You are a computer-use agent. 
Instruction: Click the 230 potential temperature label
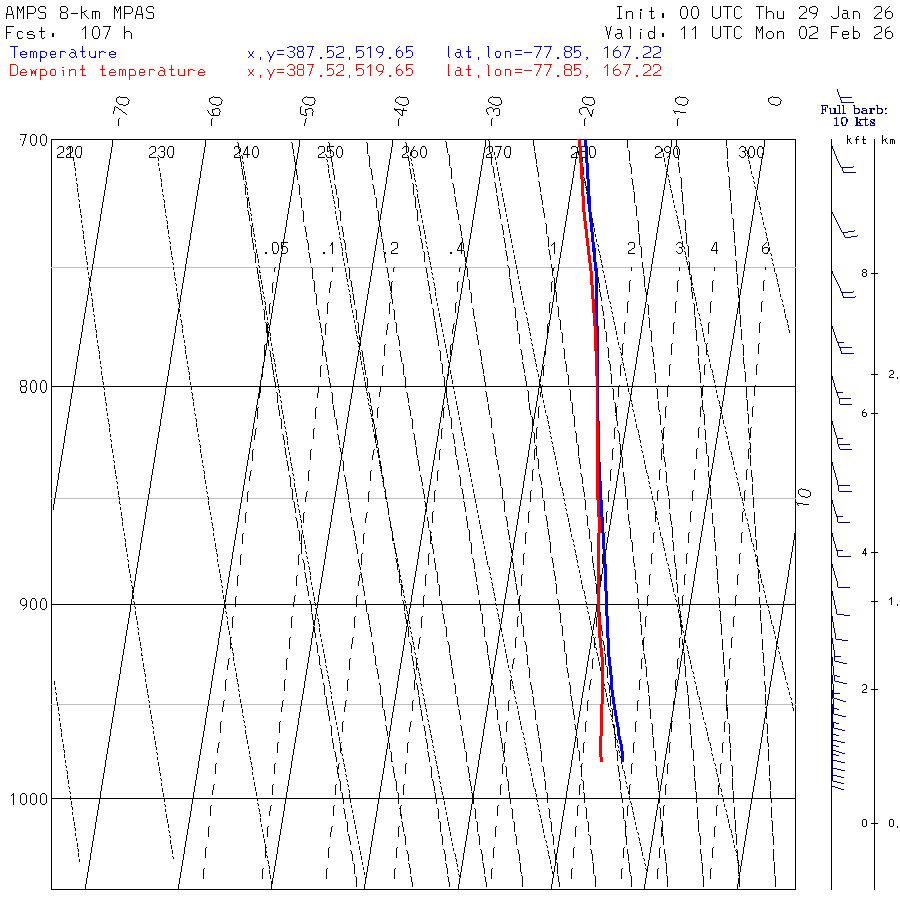point(161,153)
